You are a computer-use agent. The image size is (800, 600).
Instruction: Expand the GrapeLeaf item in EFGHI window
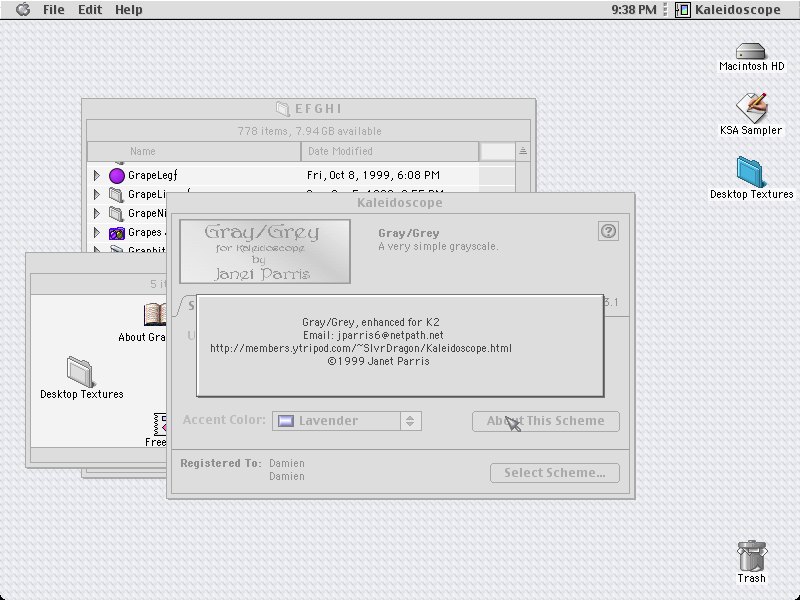pos(96,176)
